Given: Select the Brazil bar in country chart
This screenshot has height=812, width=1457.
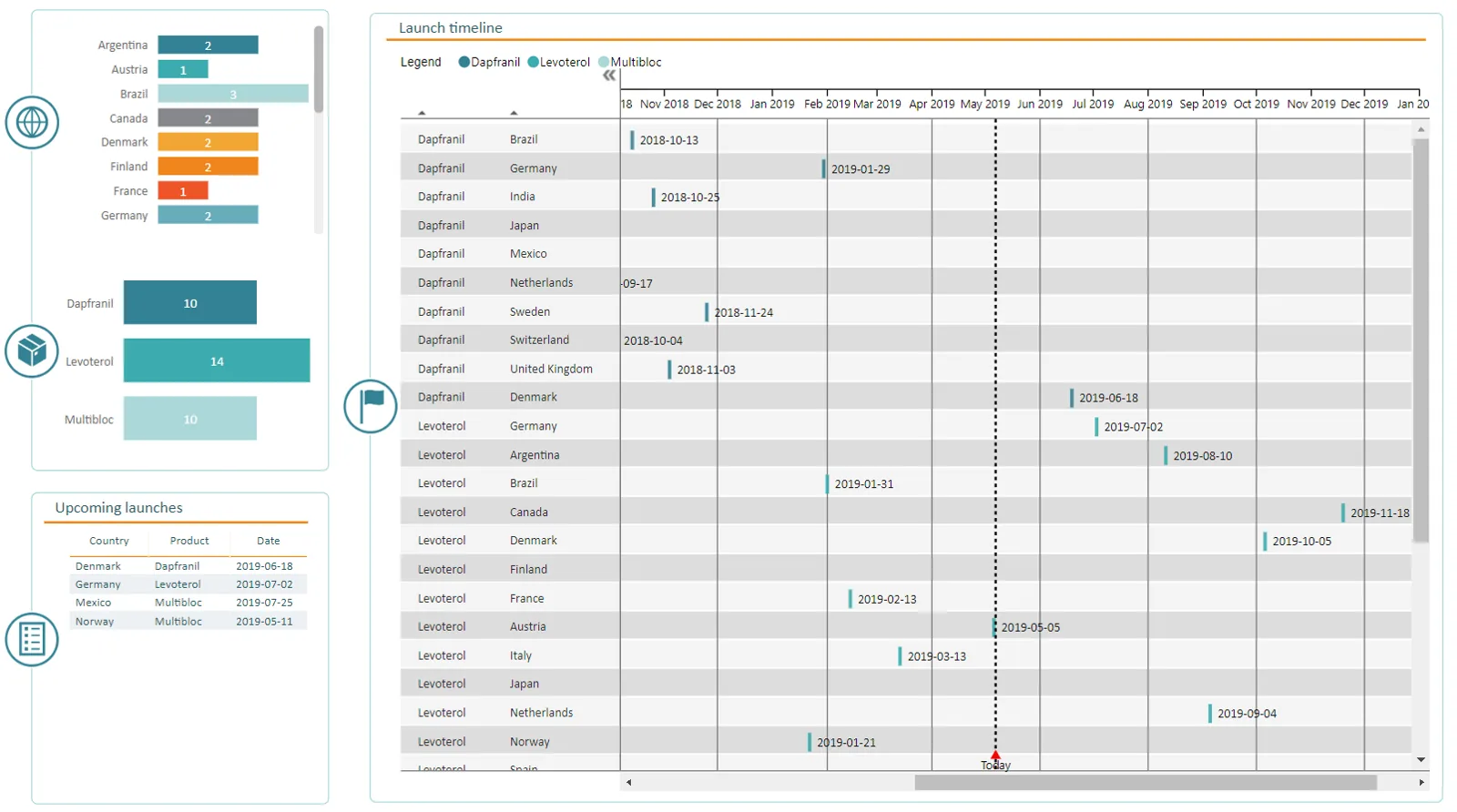Looking at the screenshot, I should [233, 94].
